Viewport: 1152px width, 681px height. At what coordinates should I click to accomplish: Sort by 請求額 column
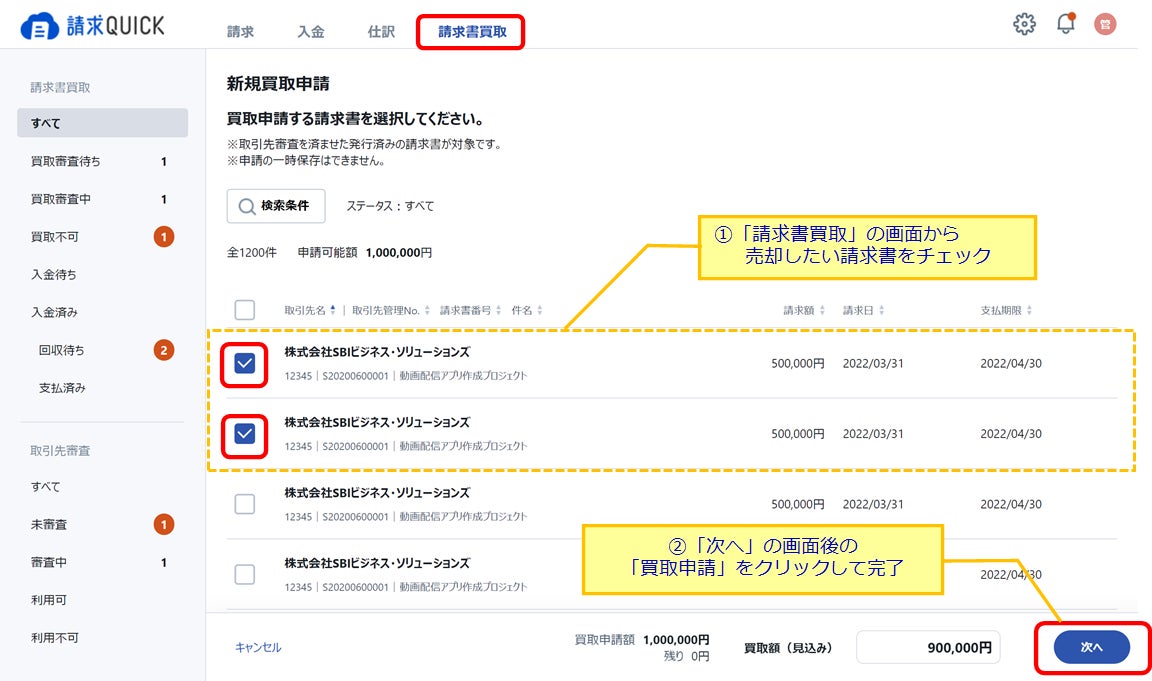(804, 310)
